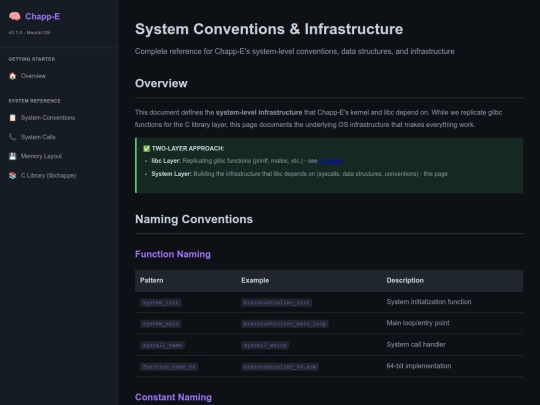Click the TWO-LAYER APPROACH callout title
Screen dimensions: 540x405
click(x=188, y=148)
